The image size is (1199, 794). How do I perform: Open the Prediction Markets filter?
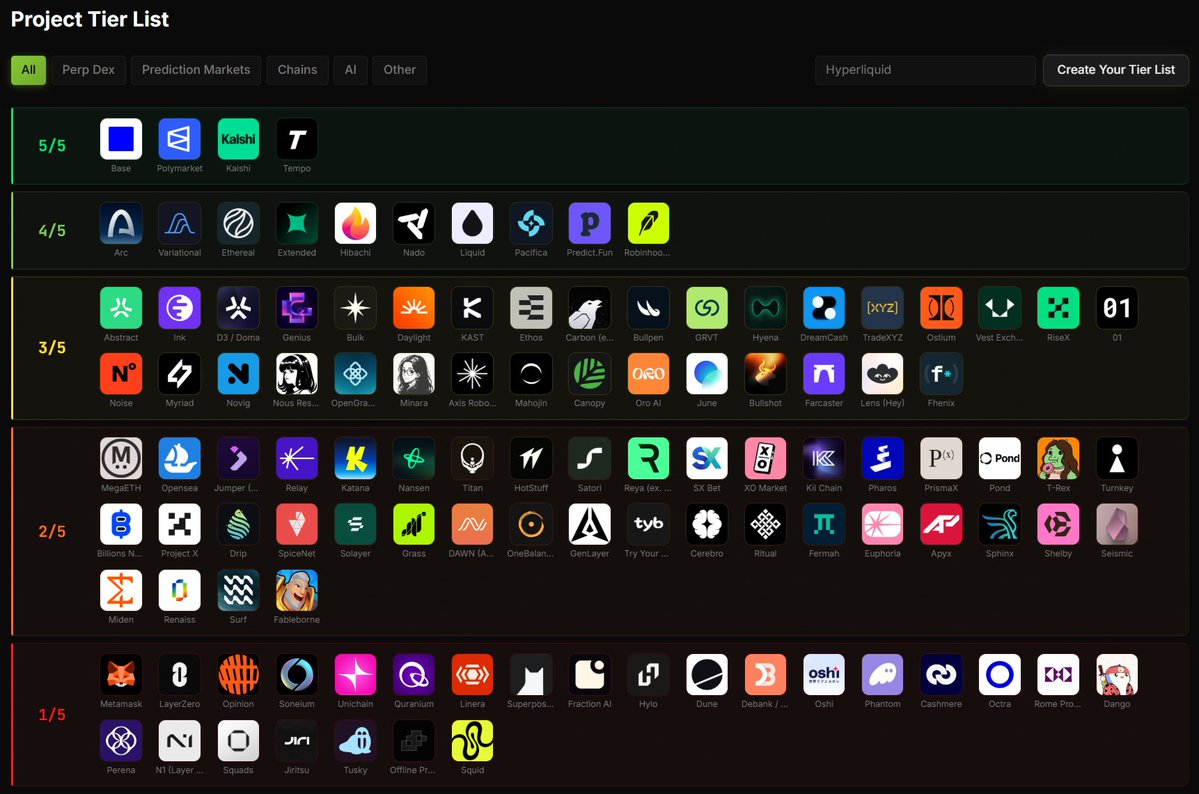196,70
